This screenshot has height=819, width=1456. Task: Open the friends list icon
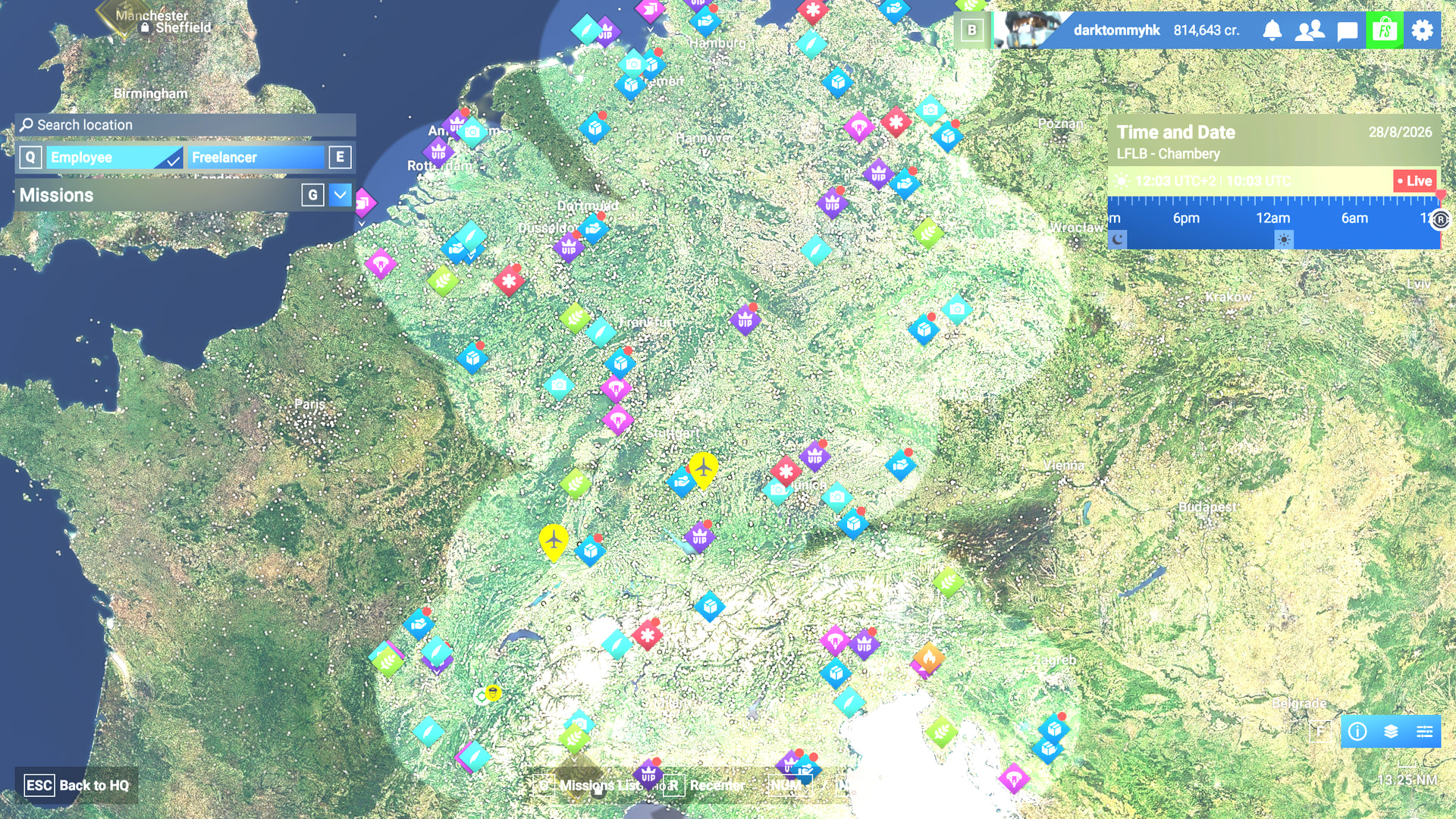1310,30
